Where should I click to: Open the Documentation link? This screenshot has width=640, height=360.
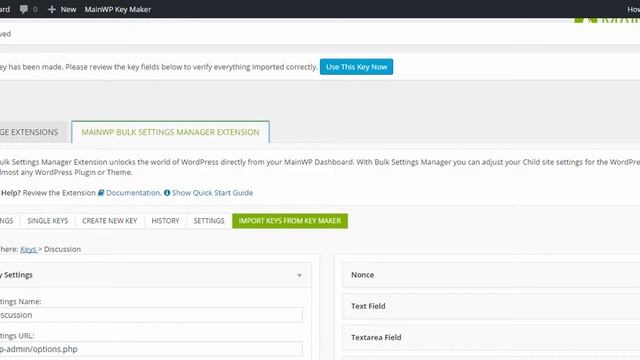click(x=133, y=193)
